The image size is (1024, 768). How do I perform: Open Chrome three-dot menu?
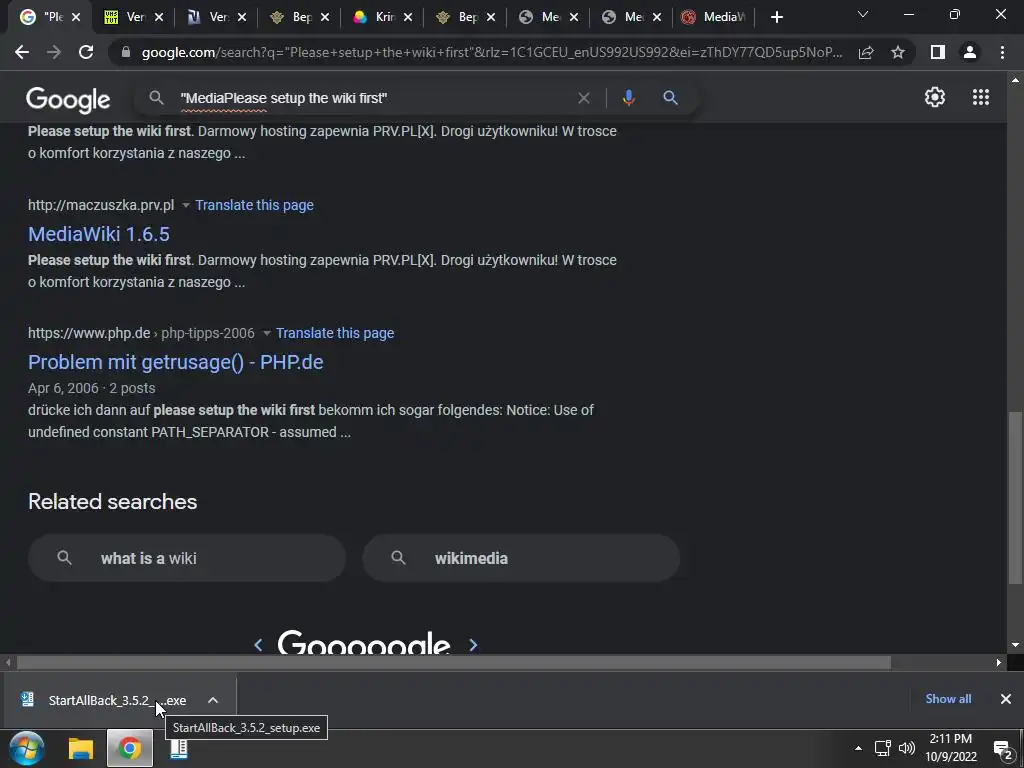point(1002,52)
